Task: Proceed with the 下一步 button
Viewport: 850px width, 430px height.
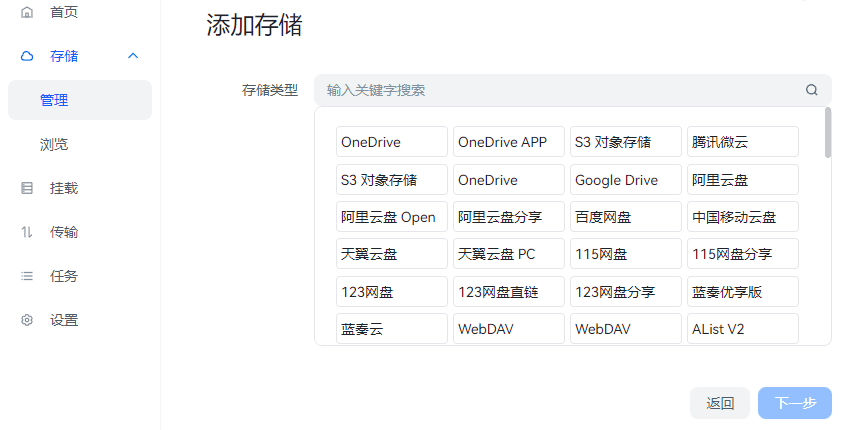Action: [x=795, y=403]
